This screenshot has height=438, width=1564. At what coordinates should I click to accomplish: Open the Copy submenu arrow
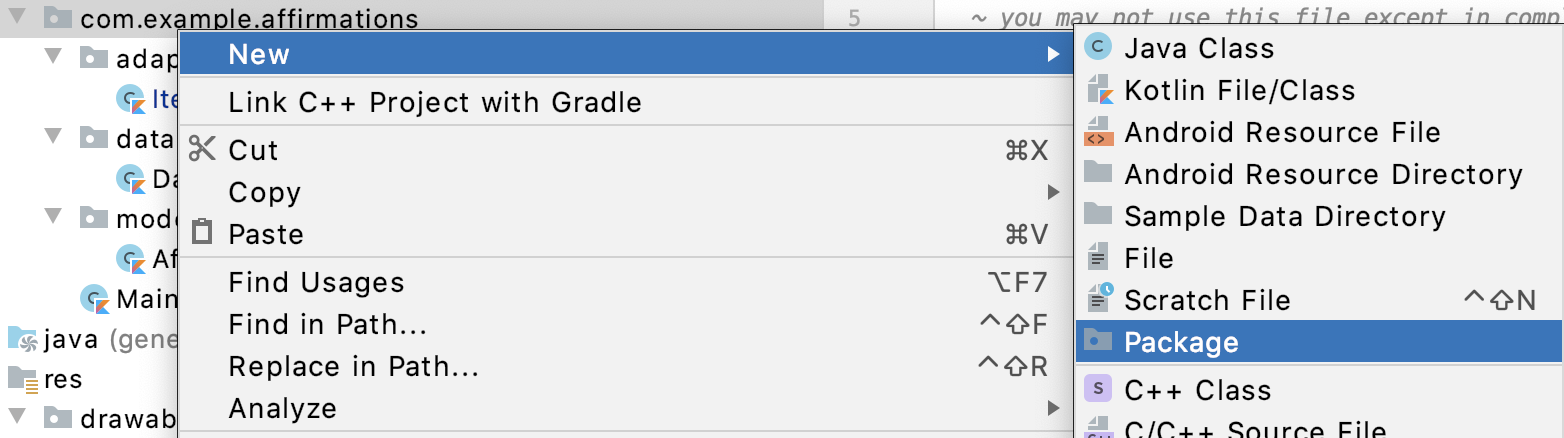point(1053,192)
